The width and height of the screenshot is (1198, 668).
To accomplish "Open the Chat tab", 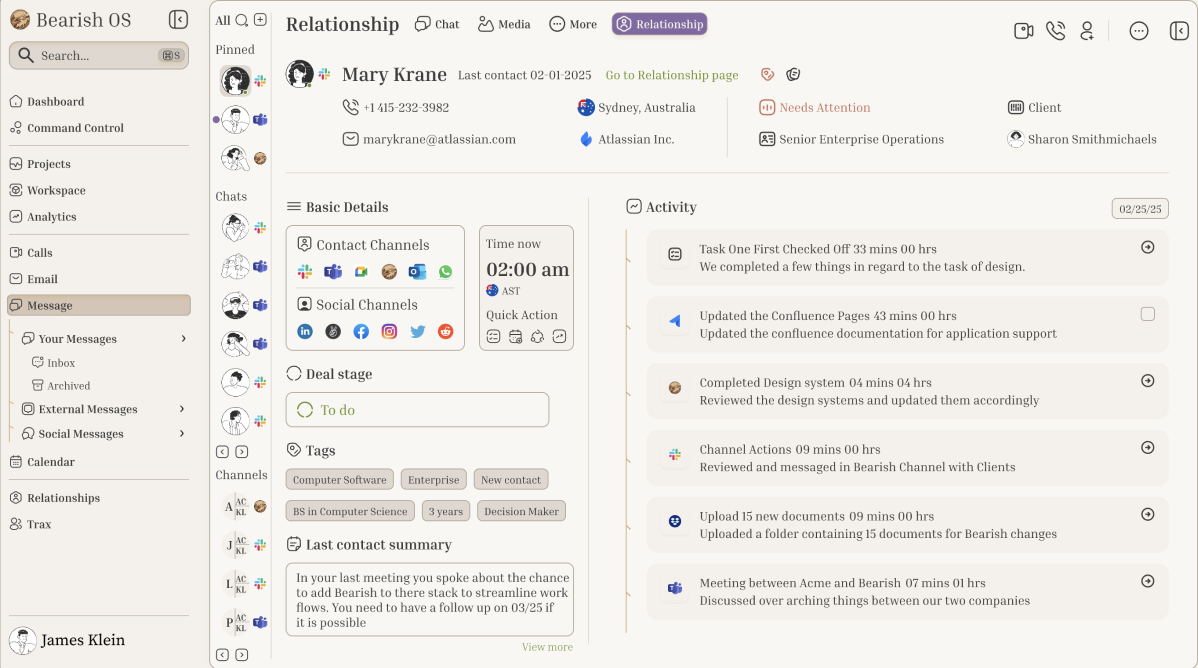I will (x=437, y=24).
